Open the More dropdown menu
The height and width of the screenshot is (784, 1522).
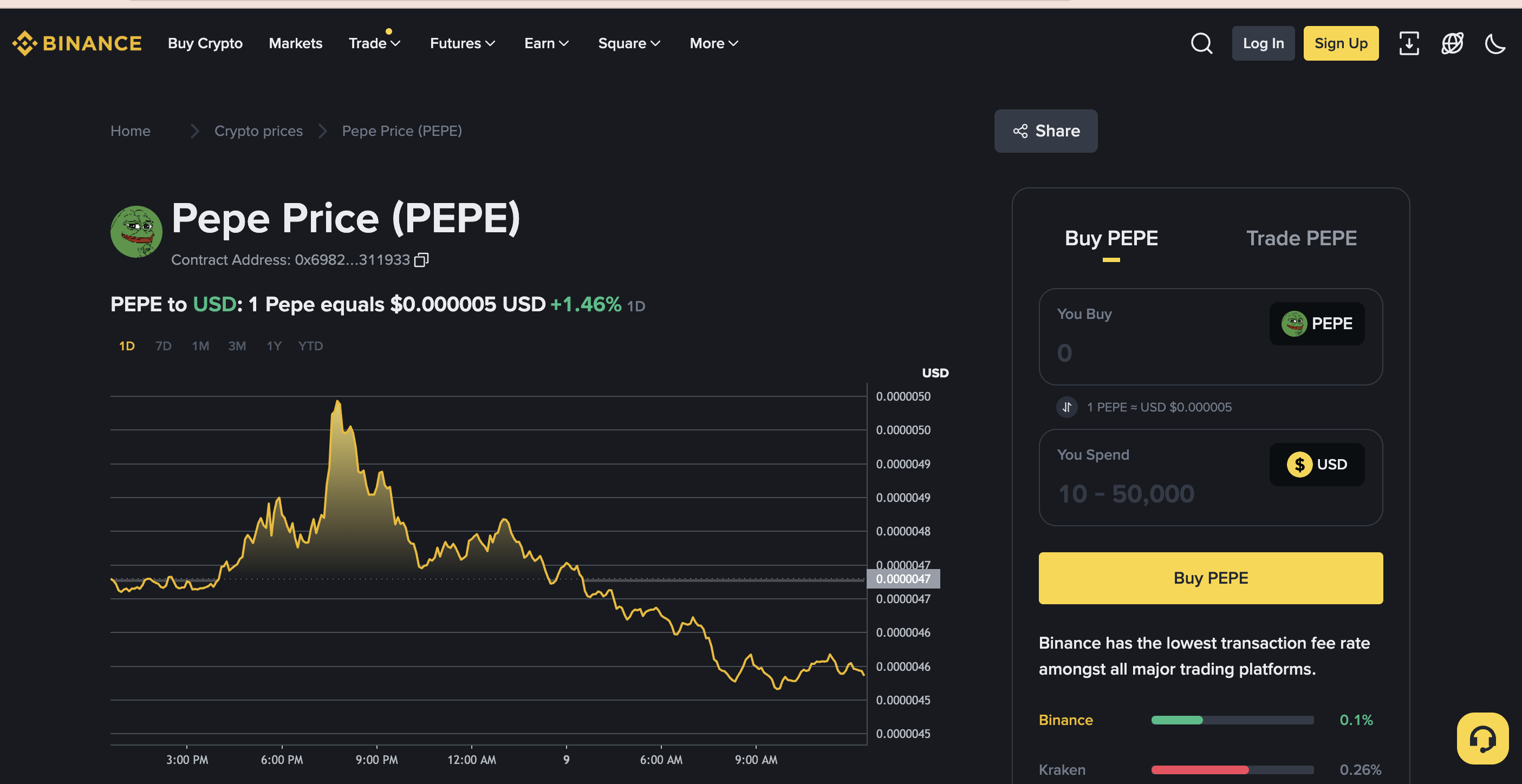(713, 43)
